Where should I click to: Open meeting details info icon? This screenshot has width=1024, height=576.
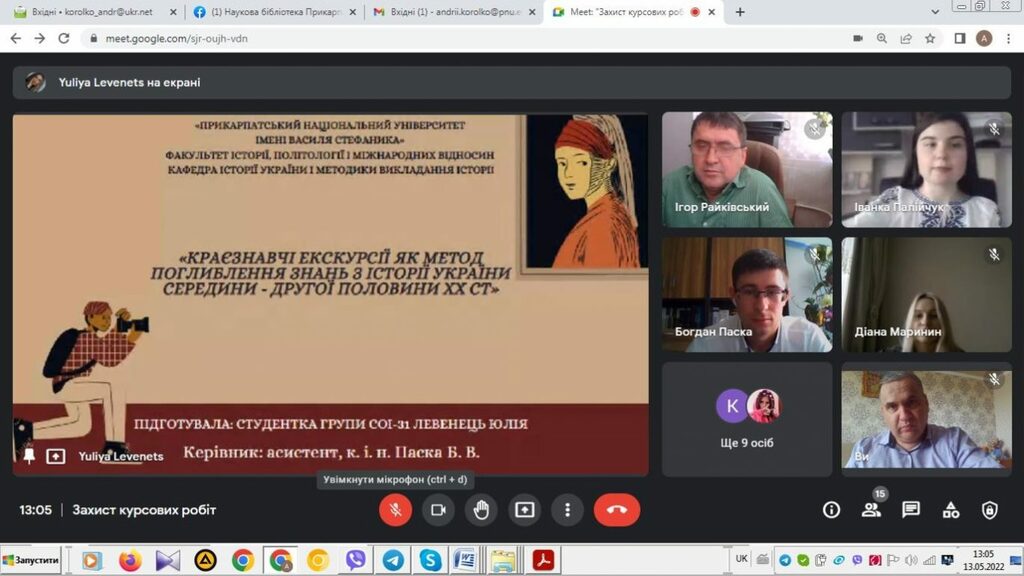(x=831, y=510)
